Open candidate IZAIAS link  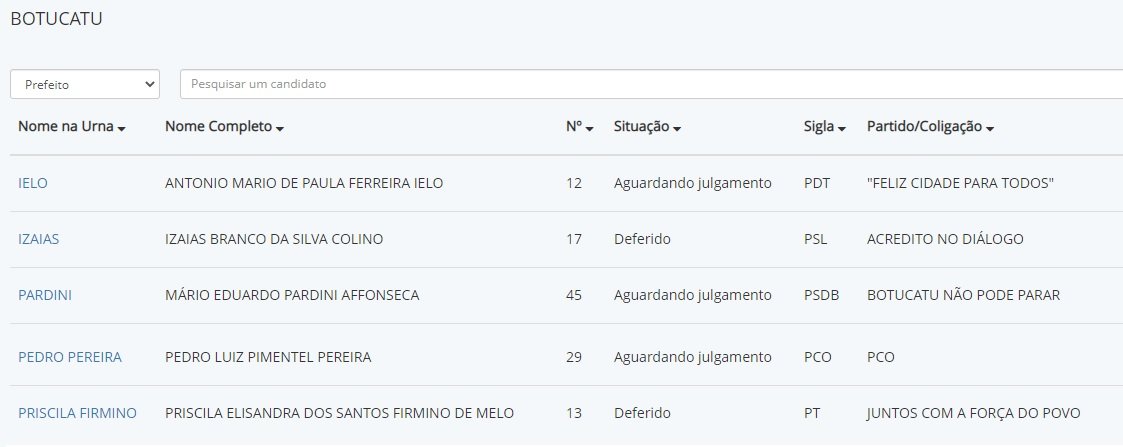[x=38, y=239]
